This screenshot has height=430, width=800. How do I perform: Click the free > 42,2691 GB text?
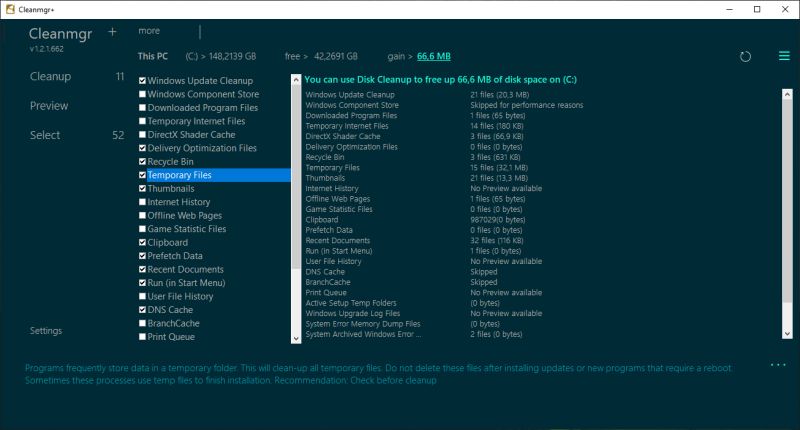(x=321, y=56)
